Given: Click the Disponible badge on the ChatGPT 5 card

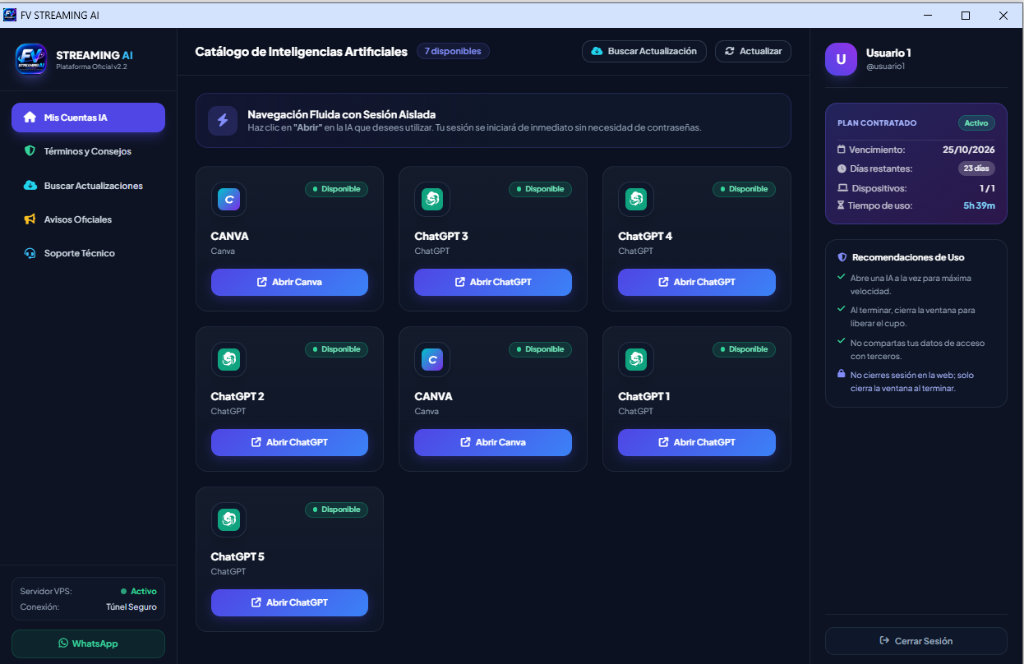Looking at the screenshot, I should (336, 510).
